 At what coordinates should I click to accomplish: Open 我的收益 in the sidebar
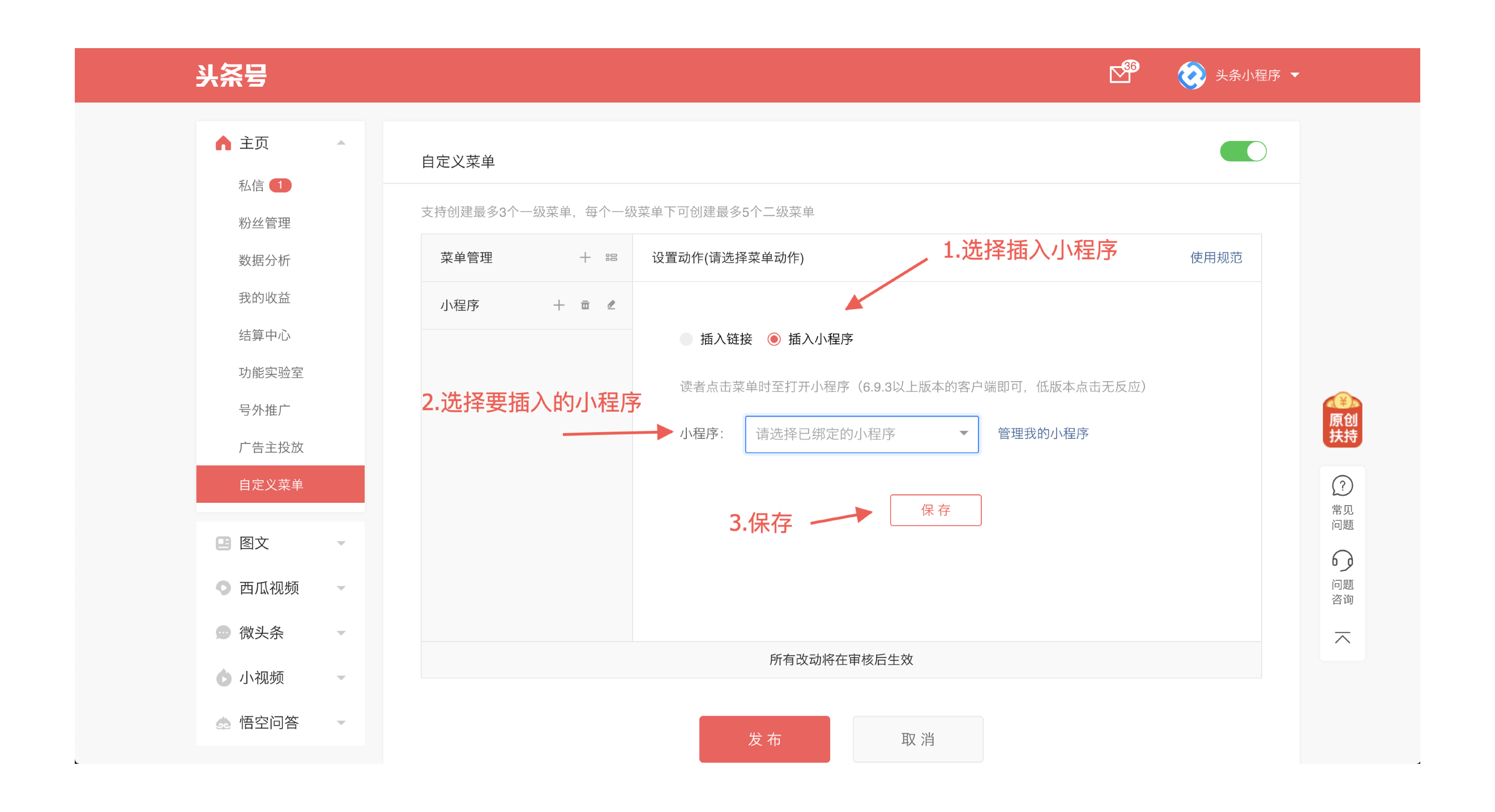tap(264, 298)
